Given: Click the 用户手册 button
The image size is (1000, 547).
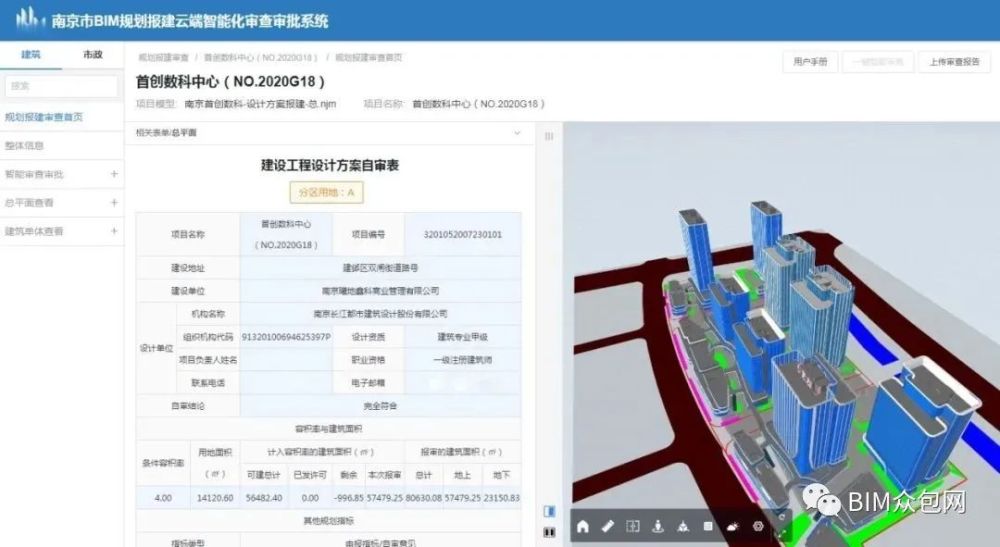Looking at the screenshot, I should coord(810,62).
